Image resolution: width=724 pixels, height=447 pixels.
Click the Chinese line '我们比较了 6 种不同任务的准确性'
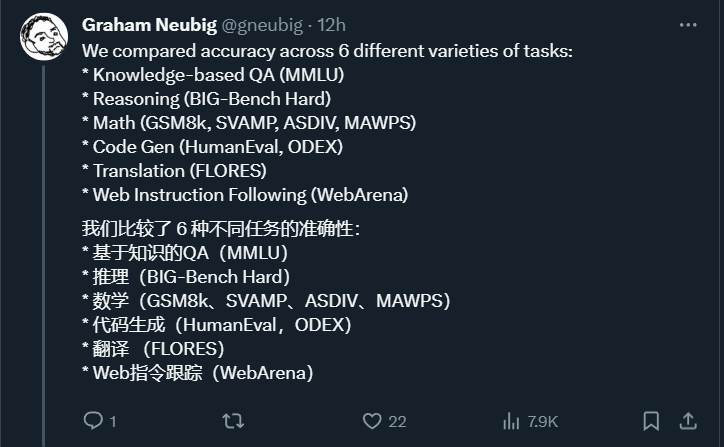220,229
